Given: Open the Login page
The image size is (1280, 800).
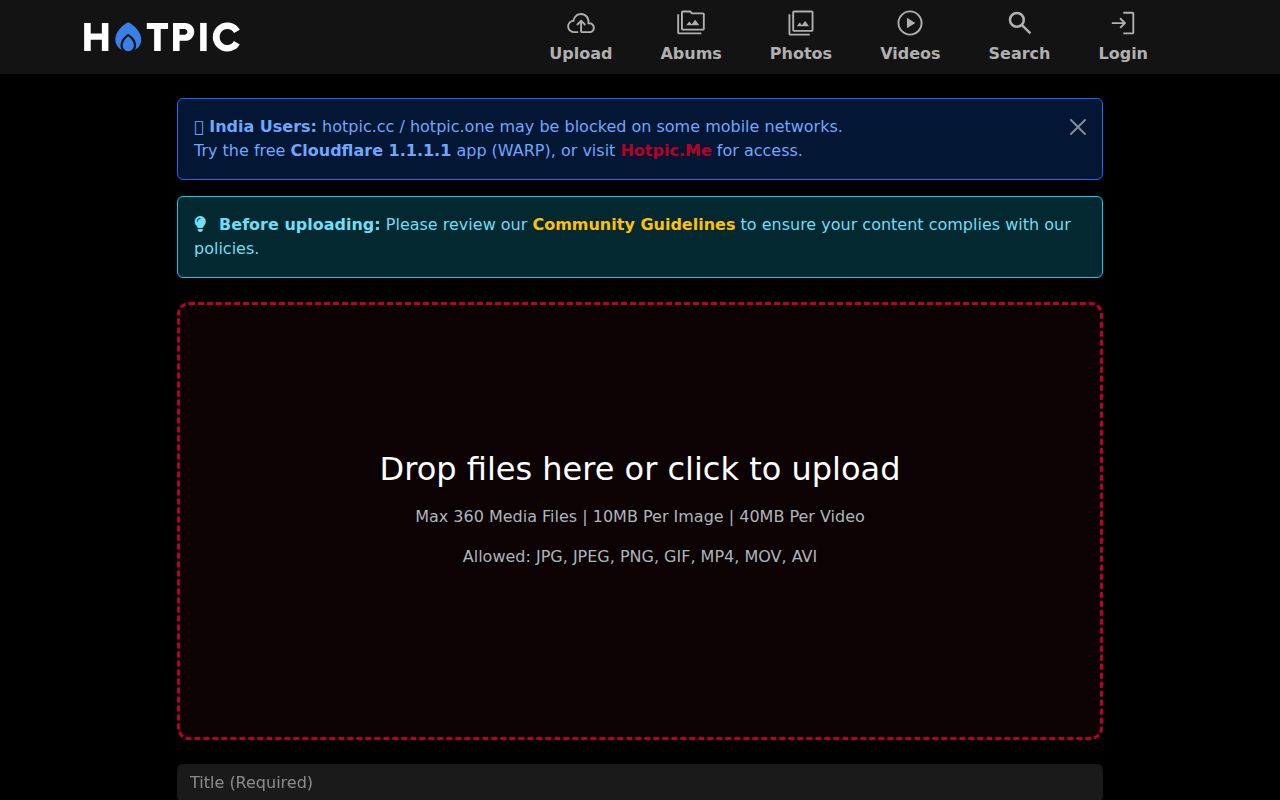Looking at the screenshot, I should point(1122,53).
